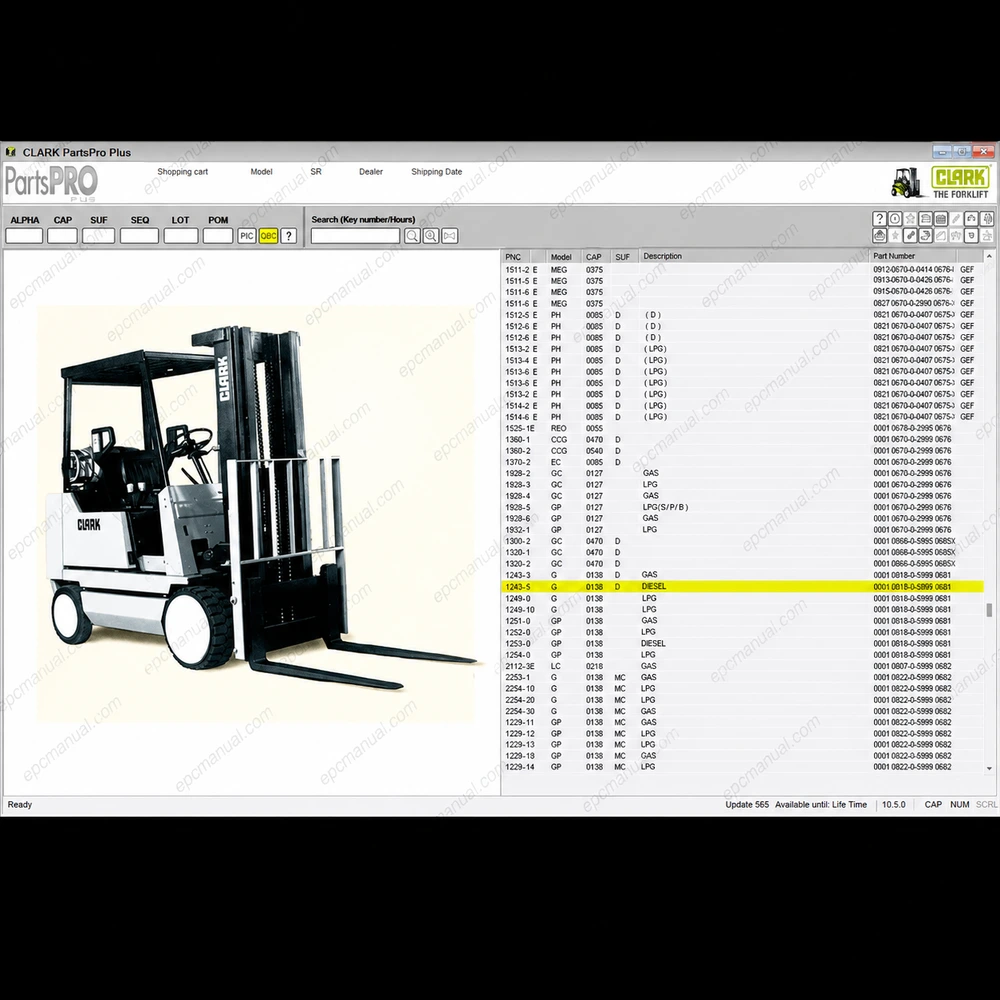Click the printer icon in top-right toolbar
This screenshot has width=1000, height=1000.
pos(925,219)
